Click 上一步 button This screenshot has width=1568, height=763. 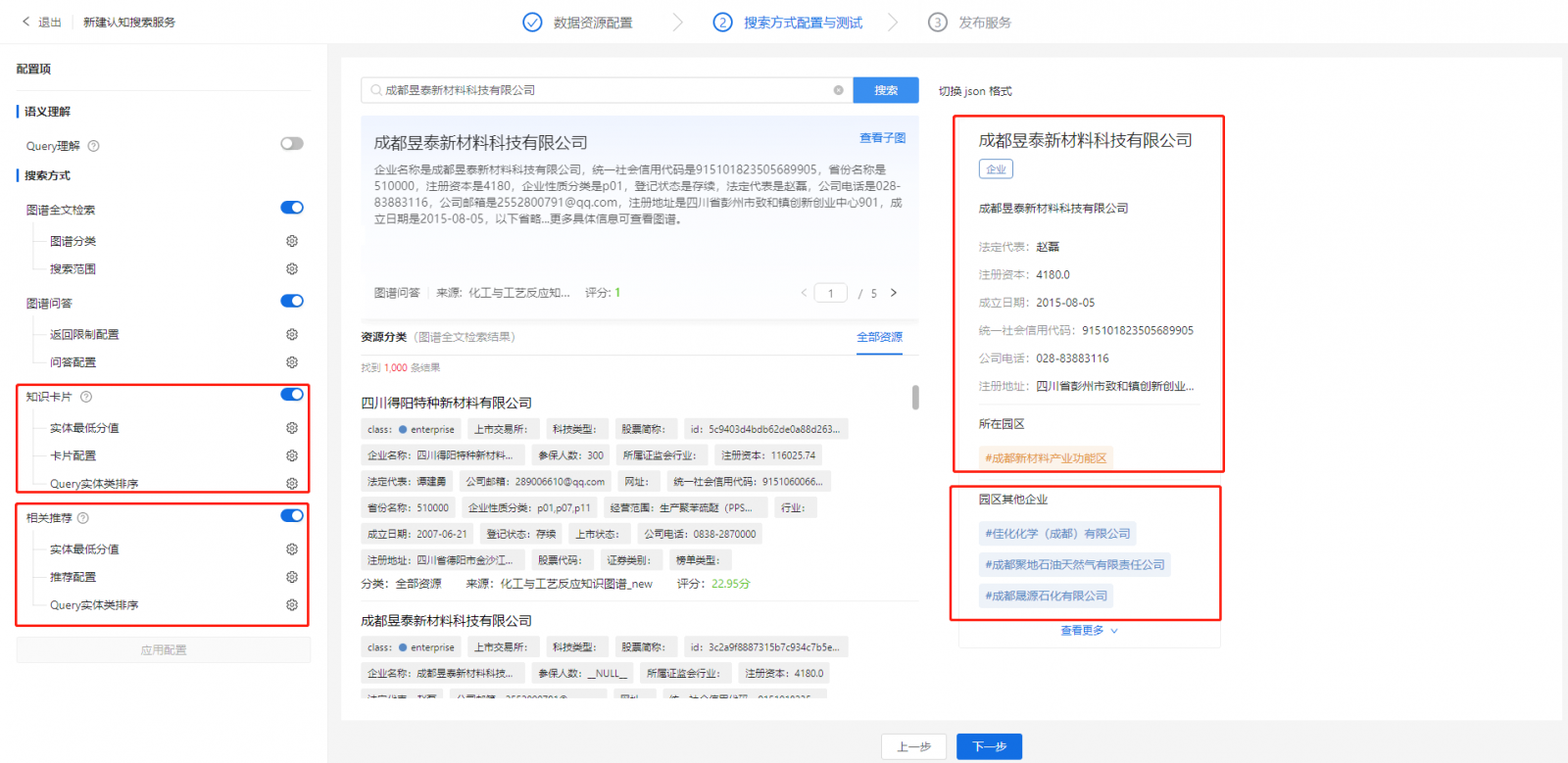[913, 746]
